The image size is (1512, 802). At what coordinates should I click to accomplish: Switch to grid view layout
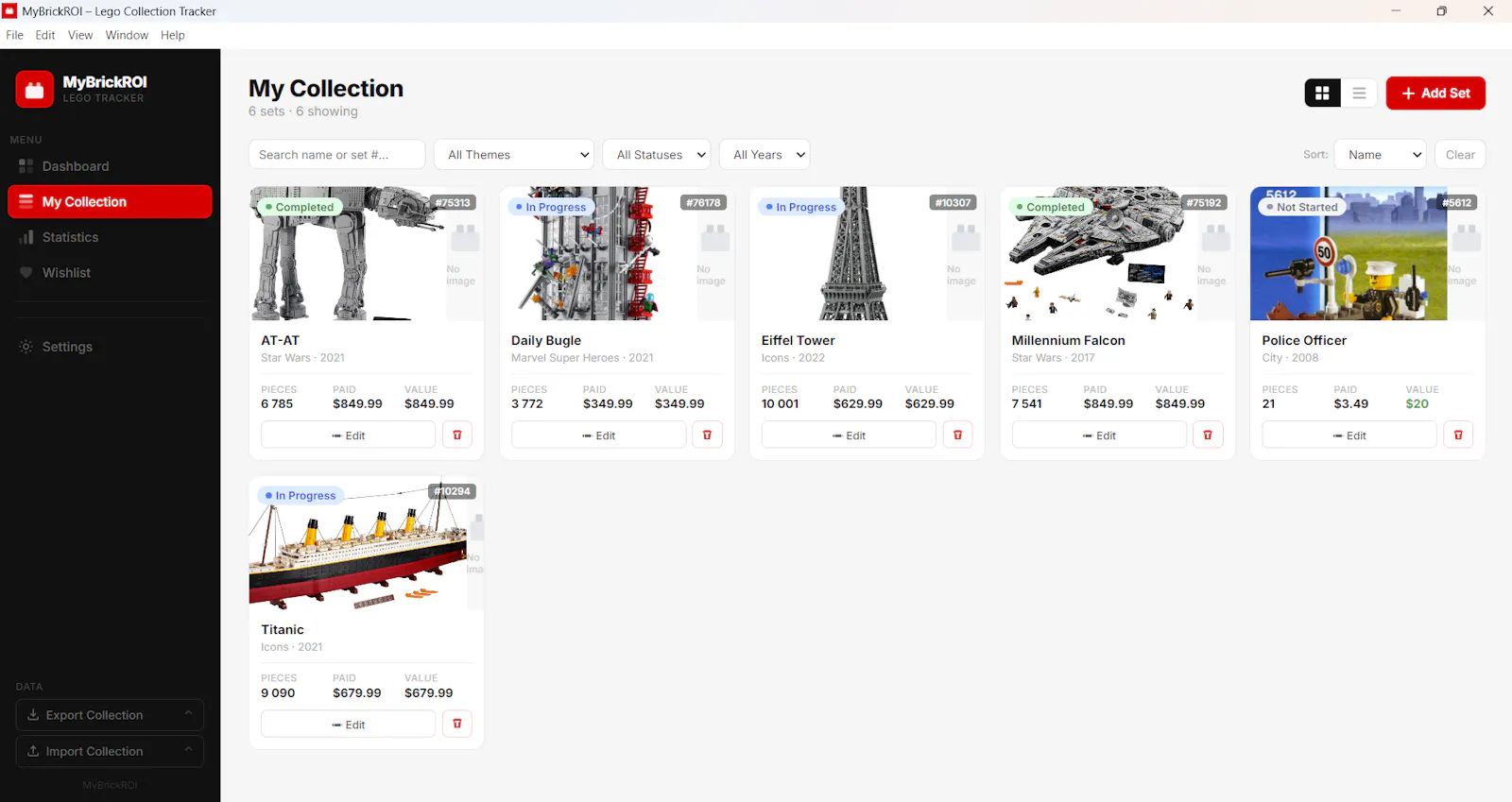(1322, 93)
